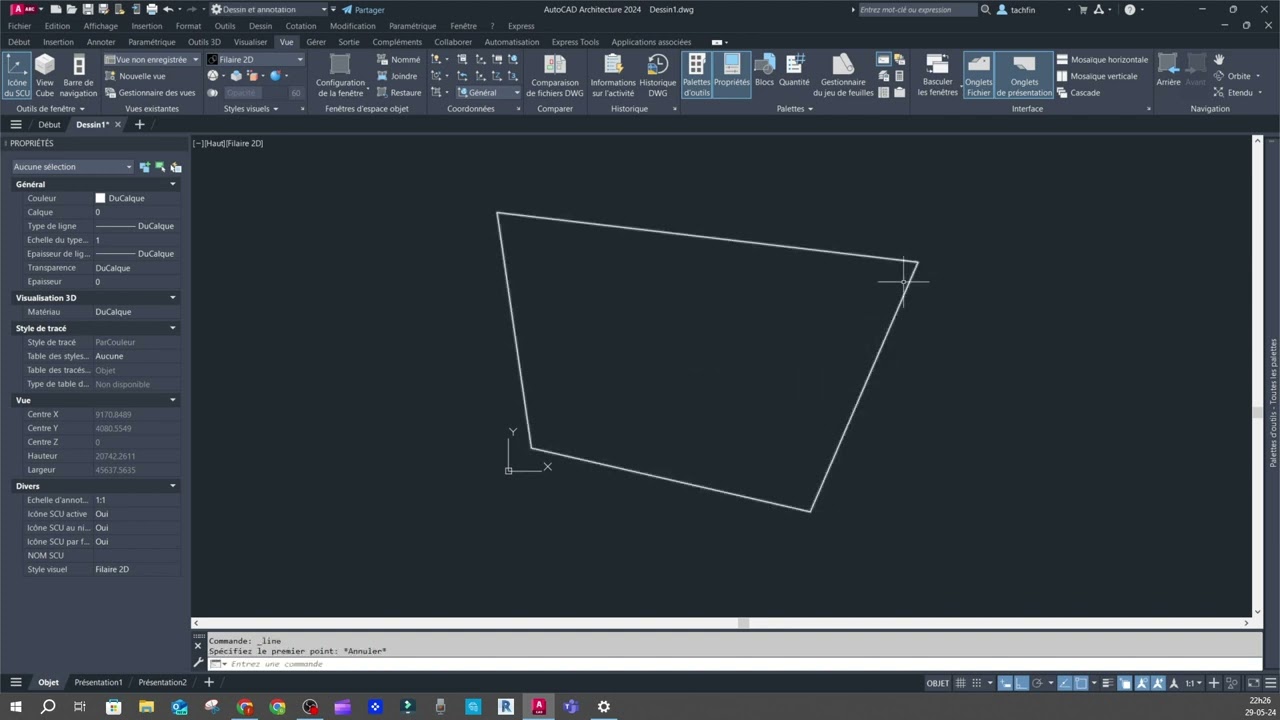Toggle Onglets Fichier display
The height and width of the screenshot is (720, 1280).
[x=979, y=76]
